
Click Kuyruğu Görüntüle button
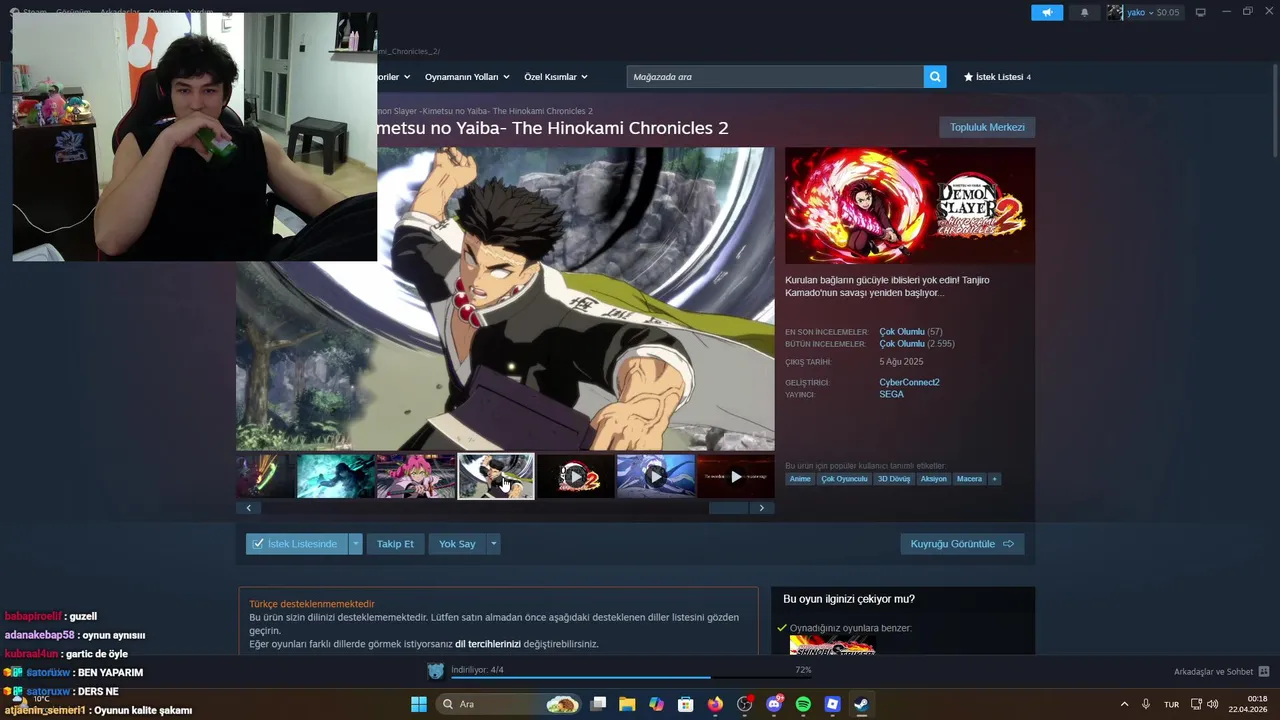coord(962,544)
